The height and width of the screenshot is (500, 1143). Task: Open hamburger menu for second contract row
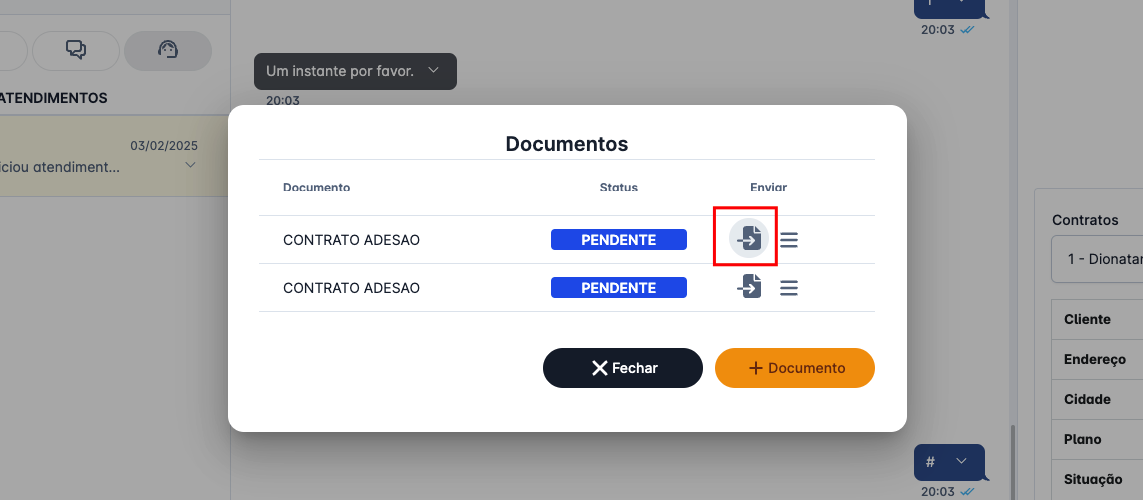(789, 288)
